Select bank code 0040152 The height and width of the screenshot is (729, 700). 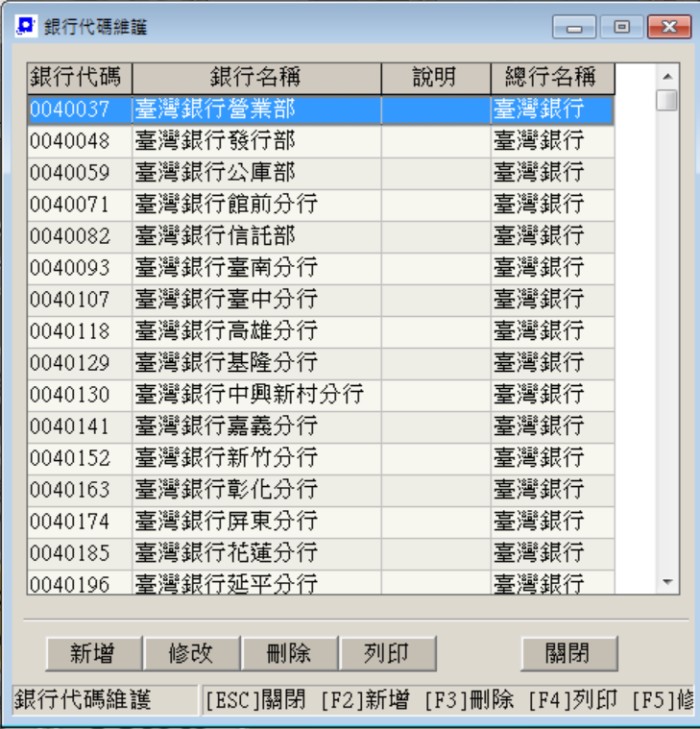79,458
